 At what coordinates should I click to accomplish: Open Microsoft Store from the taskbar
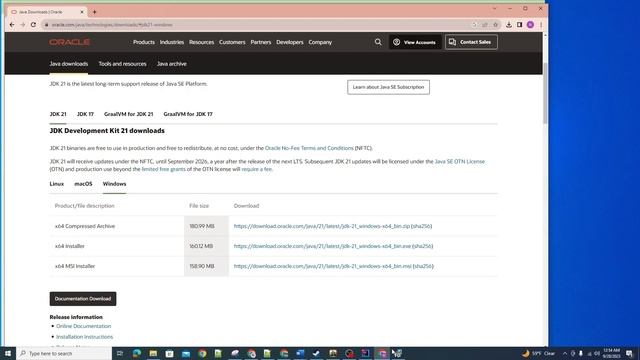coord(169,353)
